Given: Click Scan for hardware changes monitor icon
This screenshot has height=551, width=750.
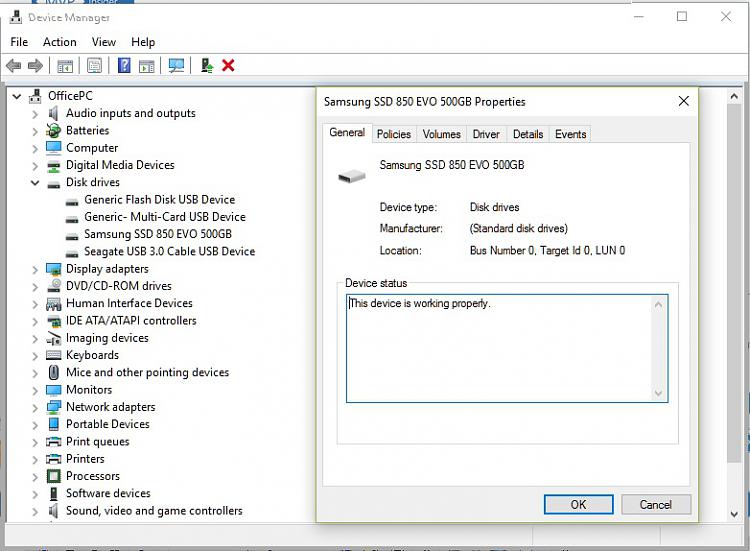Looking at the screenshot, I should point(176,66).
